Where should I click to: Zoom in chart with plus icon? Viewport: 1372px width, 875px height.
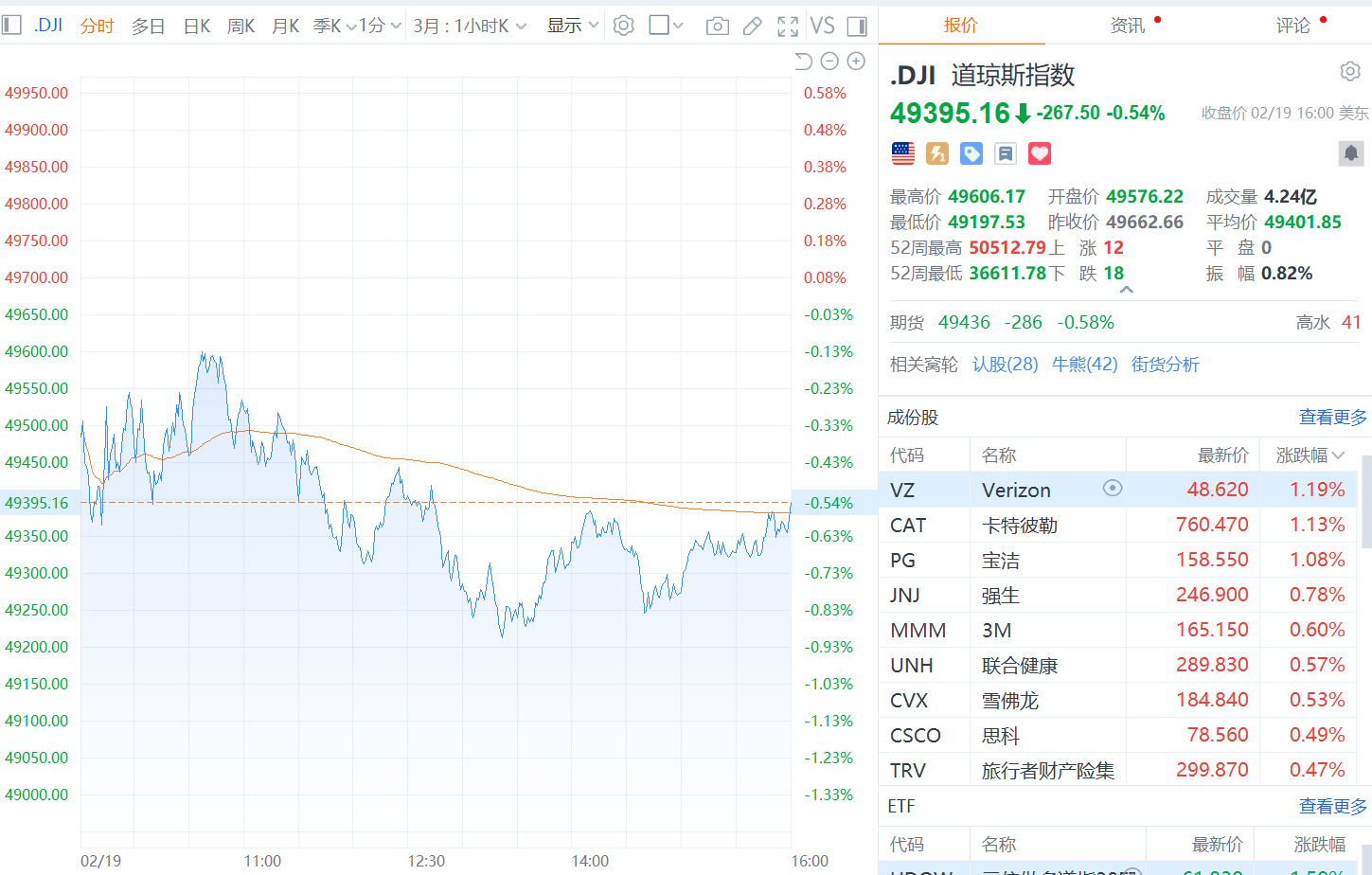coord(856,62)
